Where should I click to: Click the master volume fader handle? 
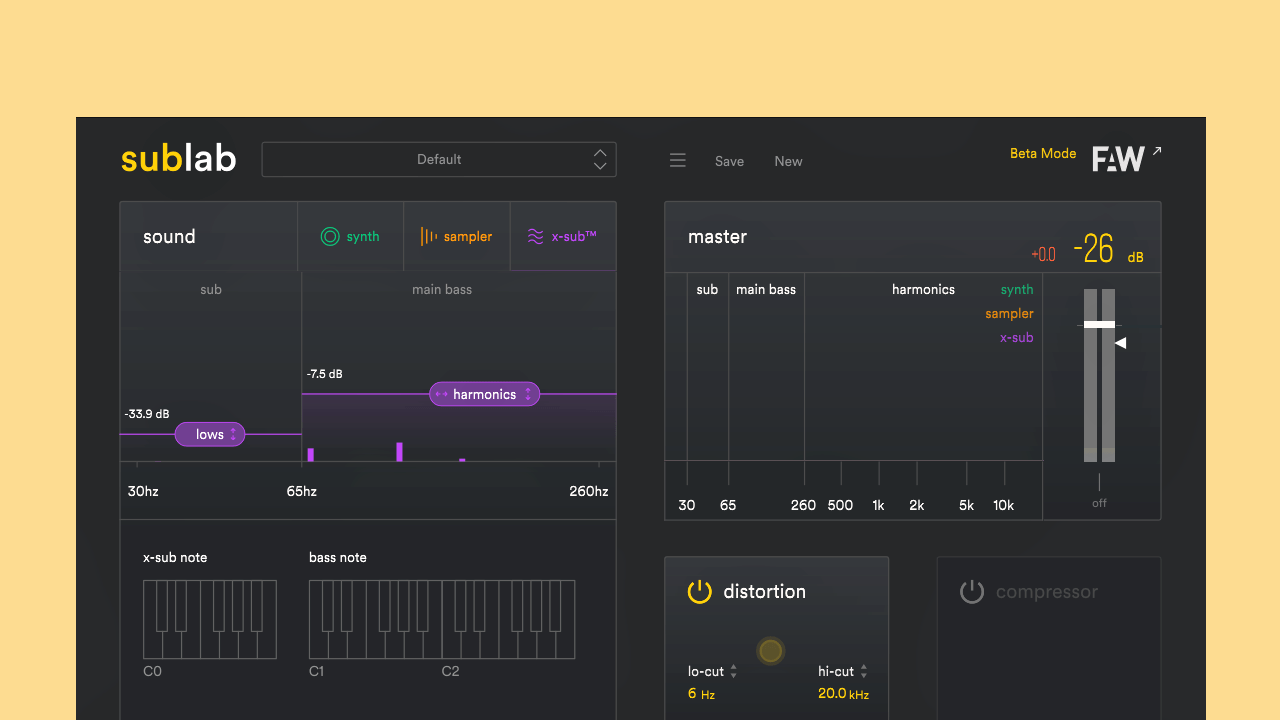[1099, 324]
